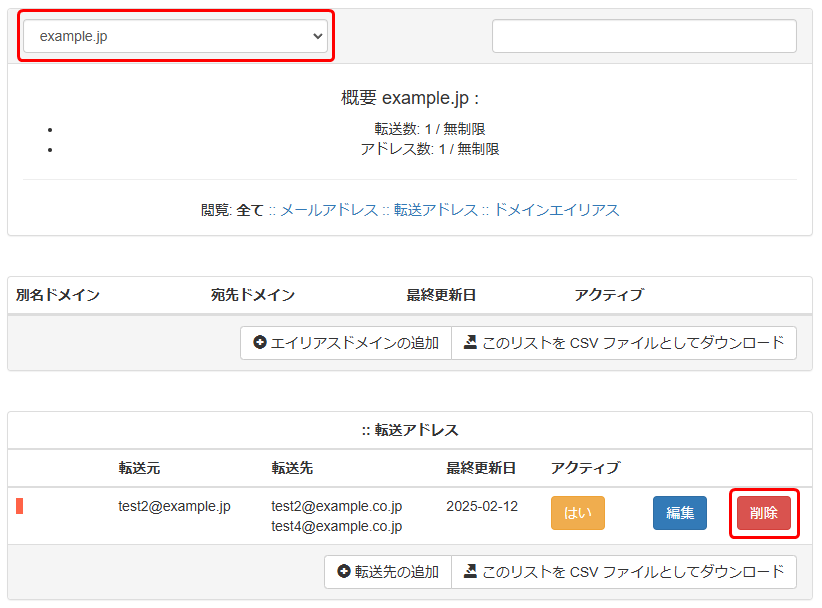Click the アクティブ header in the alias domain table
Image resolution: width=822 pixels, height=608 pixels.
(x=609, y=295)
